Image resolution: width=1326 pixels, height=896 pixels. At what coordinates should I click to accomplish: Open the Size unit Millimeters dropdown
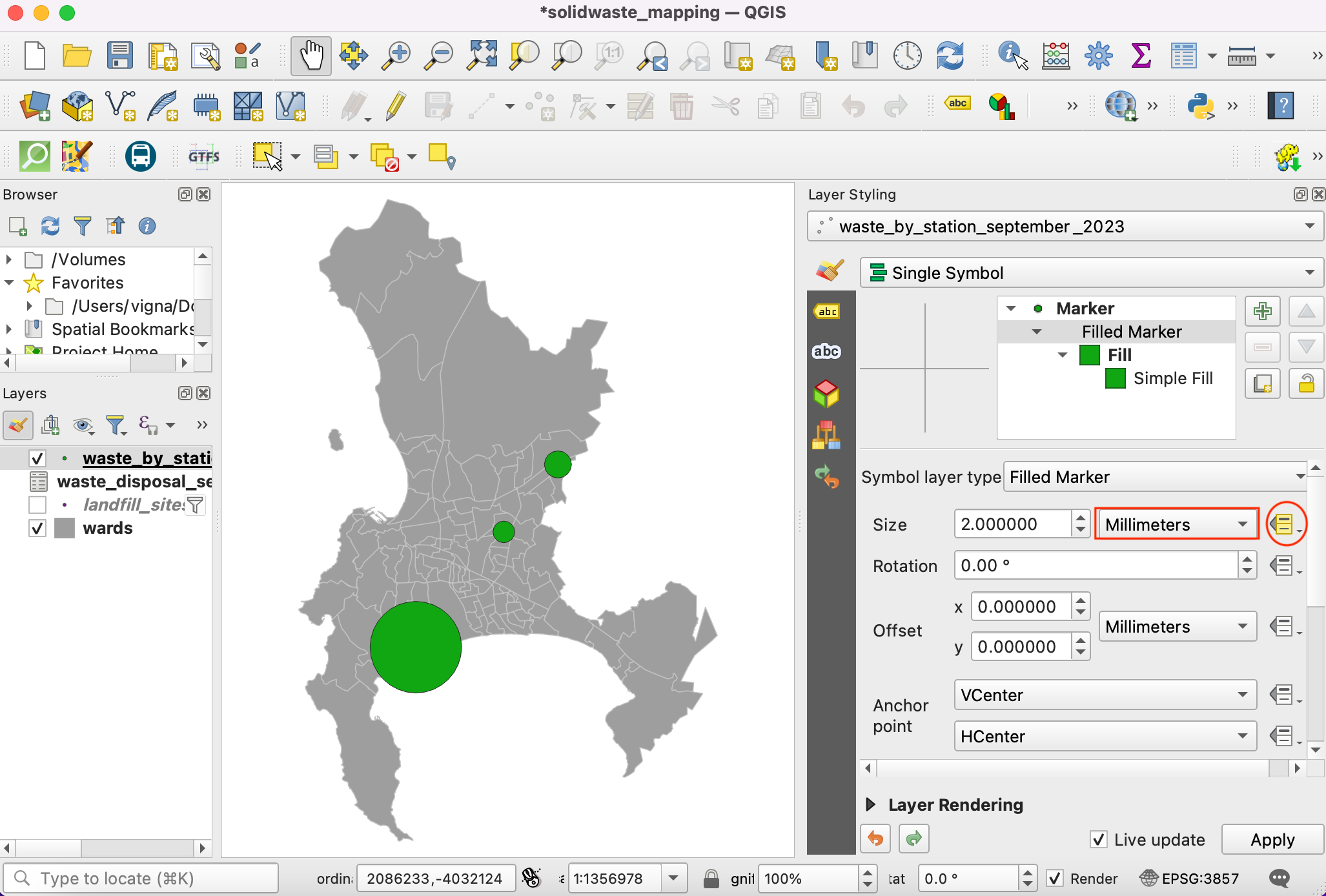tap(1176, 525)
